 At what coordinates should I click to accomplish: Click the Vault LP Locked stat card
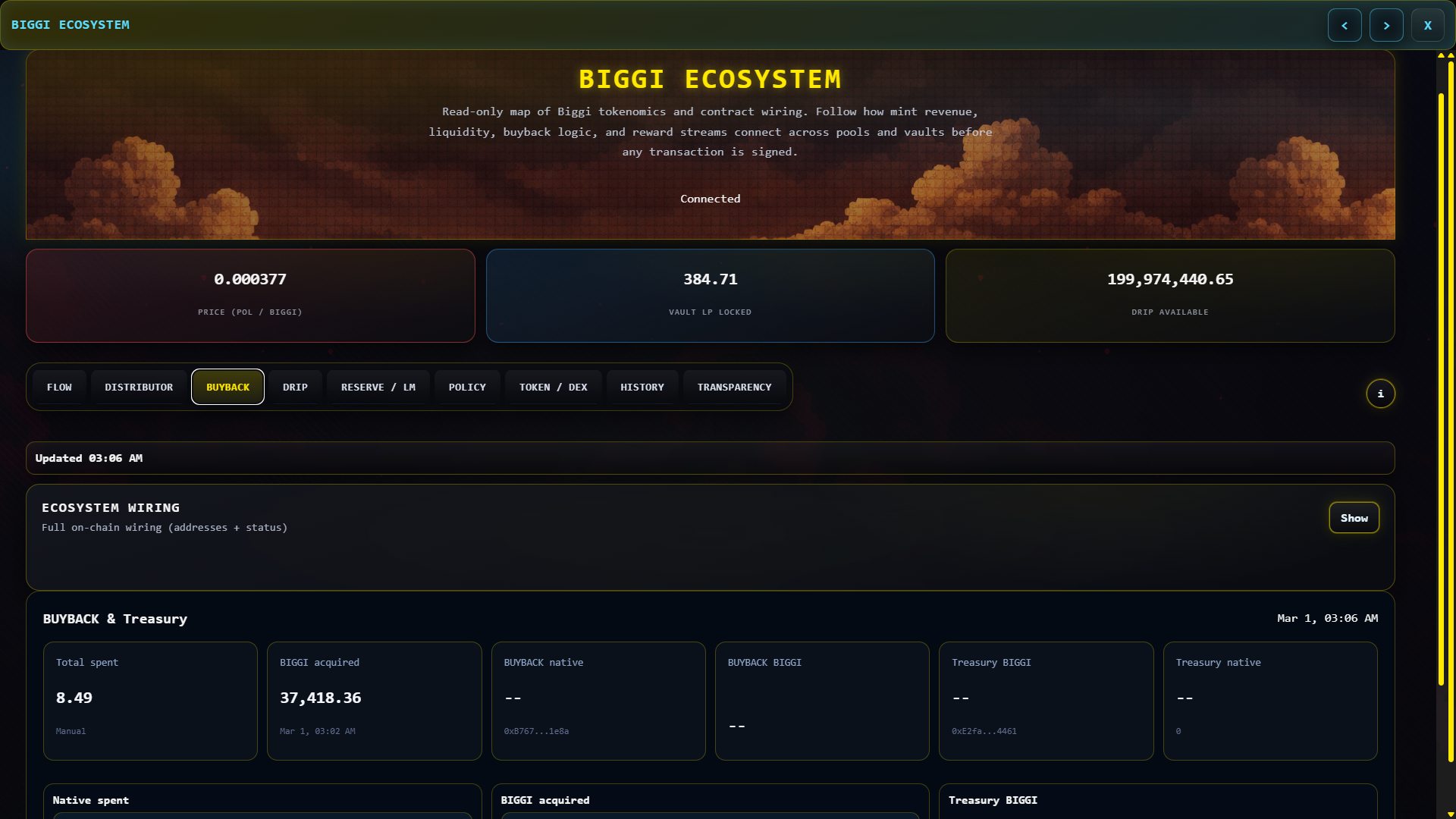710,295
